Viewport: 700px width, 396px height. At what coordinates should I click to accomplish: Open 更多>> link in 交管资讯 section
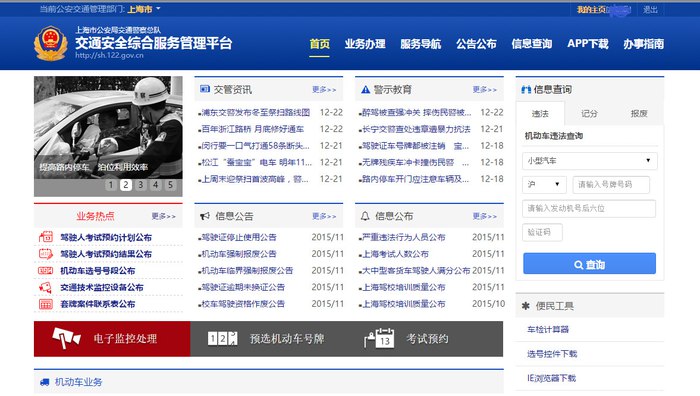tap(324, 90)
